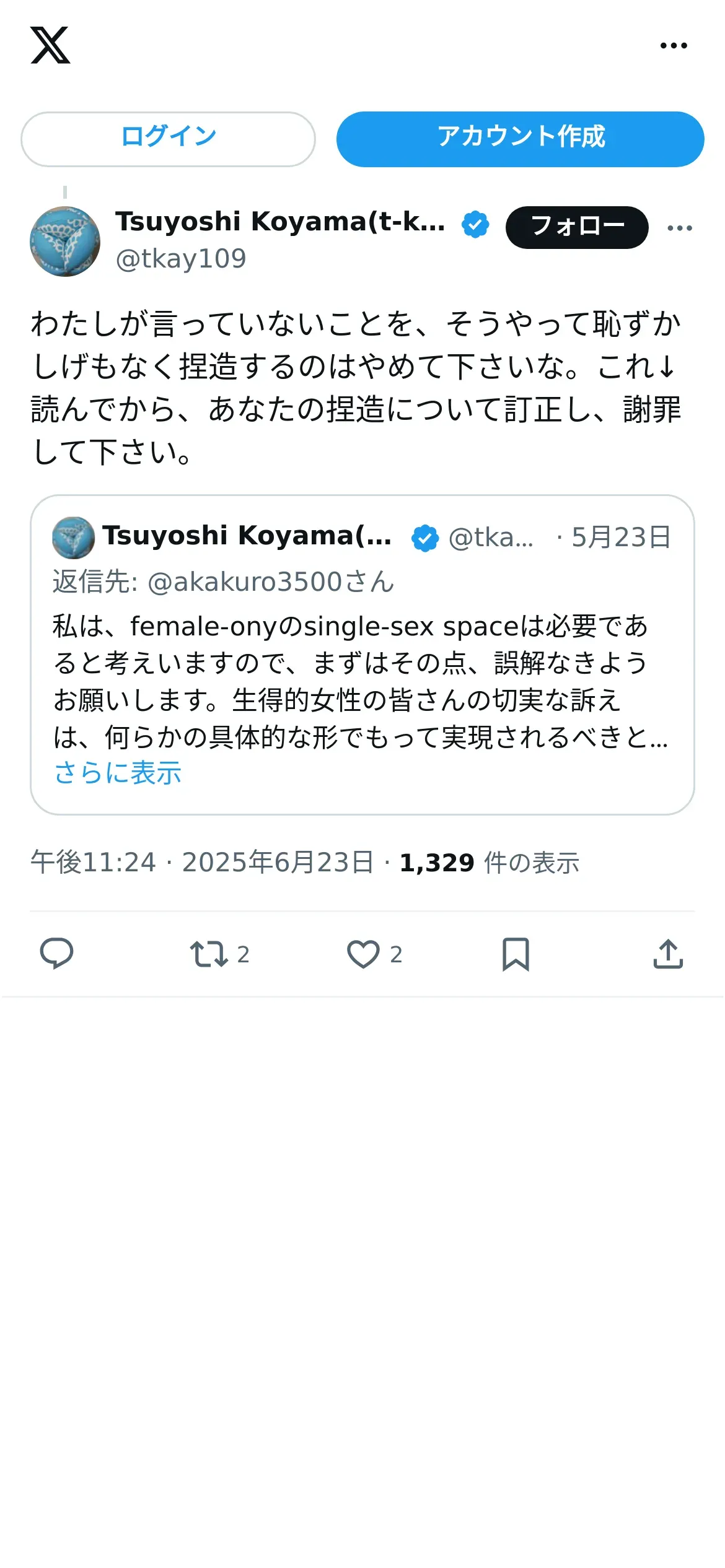Image resolution: width=725 pixels, height=1568 pixels.
Task: Click the share upload icon
Action: (x=668, y=954)
